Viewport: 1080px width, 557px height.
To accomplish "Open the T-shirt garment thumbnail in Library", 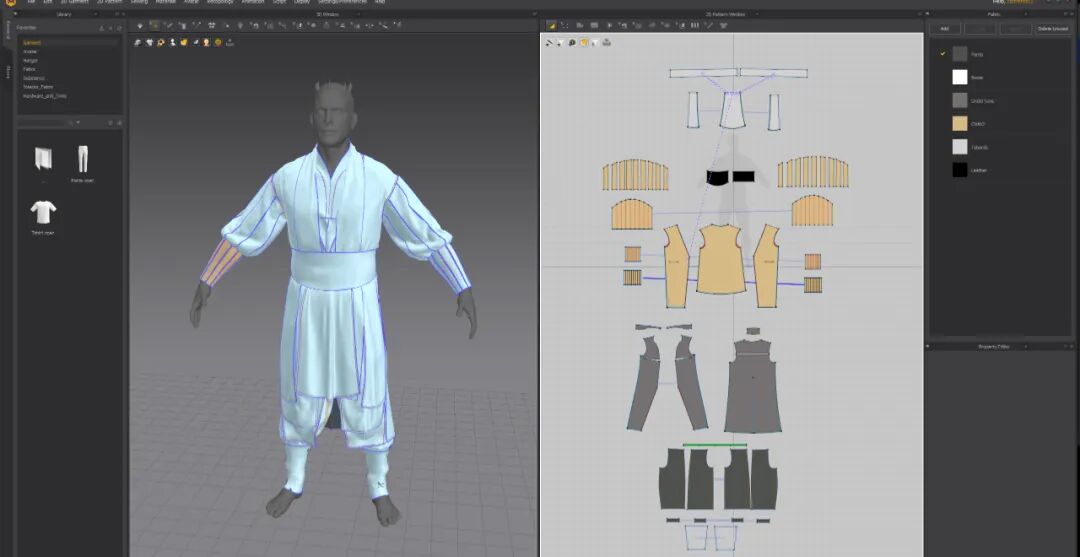I will pyautogui.click(x=43, y=213).
